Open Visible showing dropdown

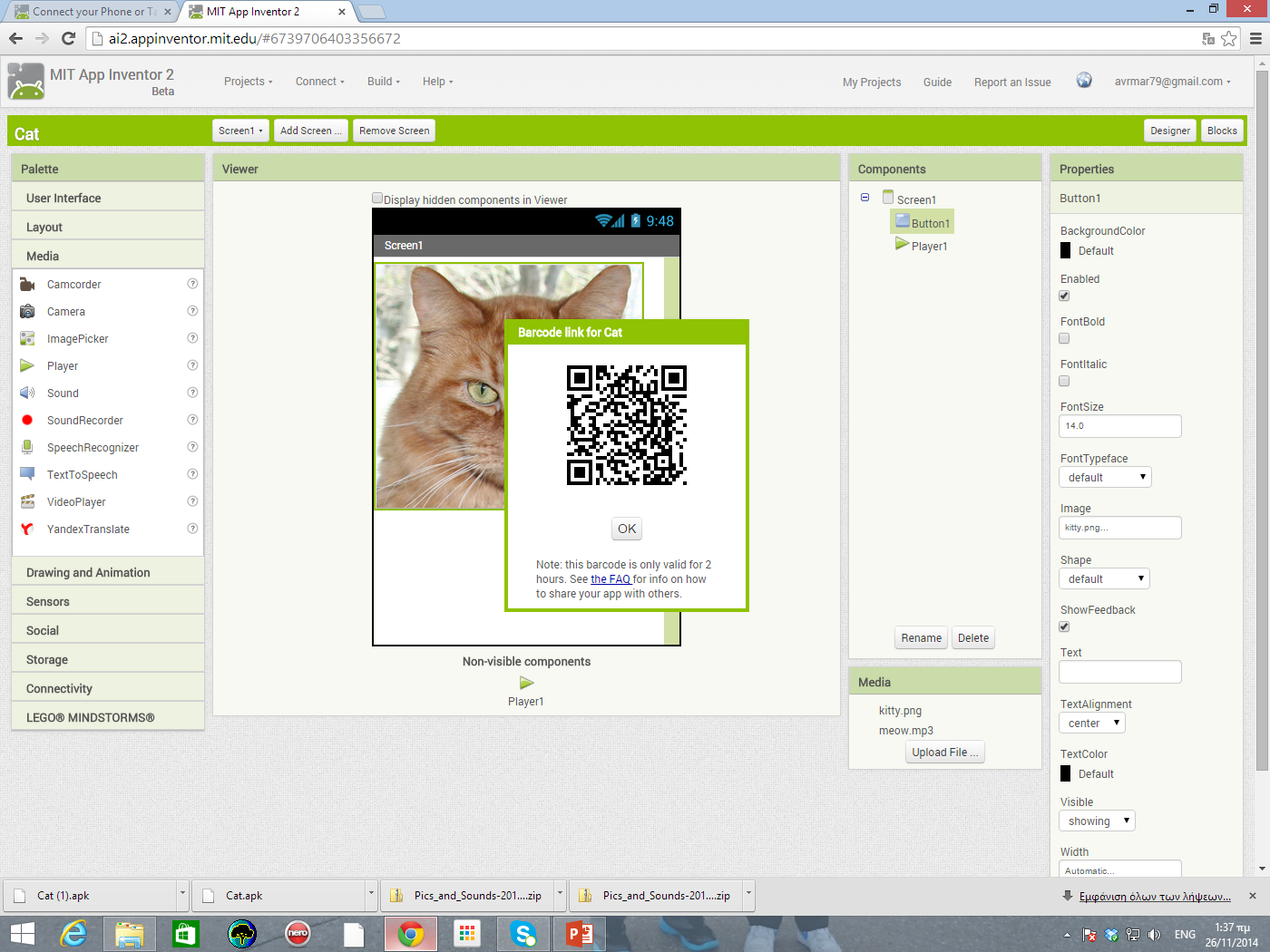coord(1097,821)
